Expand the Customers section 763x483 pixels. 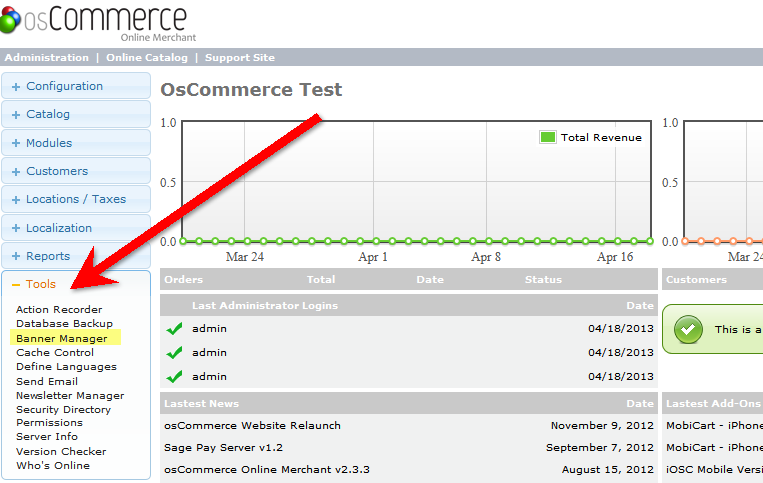pyautogui.click(x=76, y=171)
